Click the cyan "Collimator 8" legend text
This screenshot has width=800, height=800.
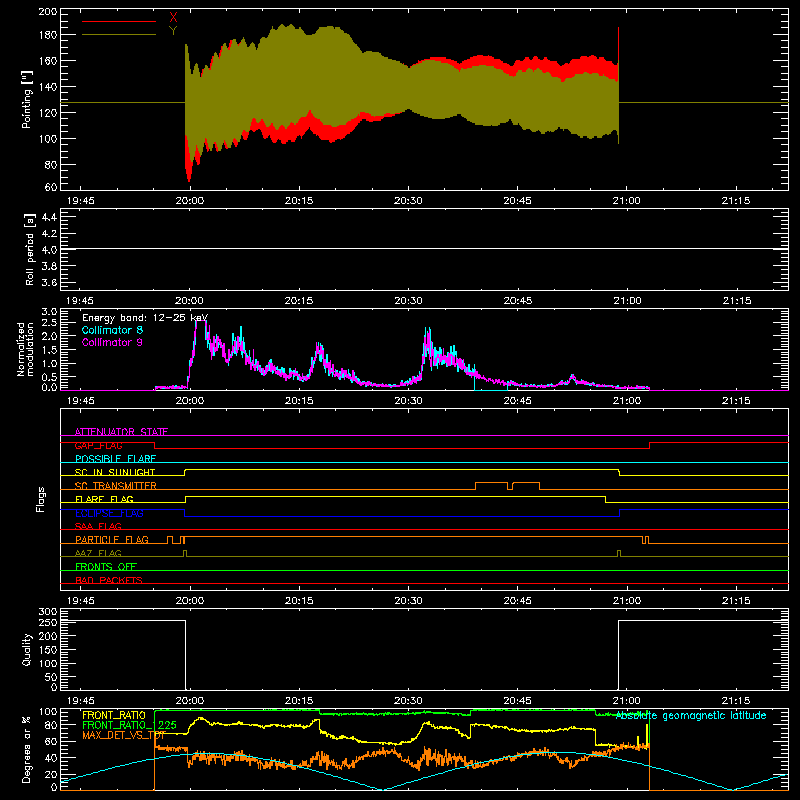[112, 330]
